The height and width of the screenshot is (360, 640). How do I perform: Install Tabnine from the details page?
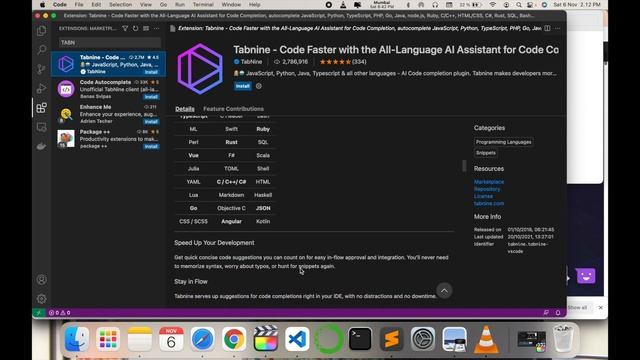(242, 86)
